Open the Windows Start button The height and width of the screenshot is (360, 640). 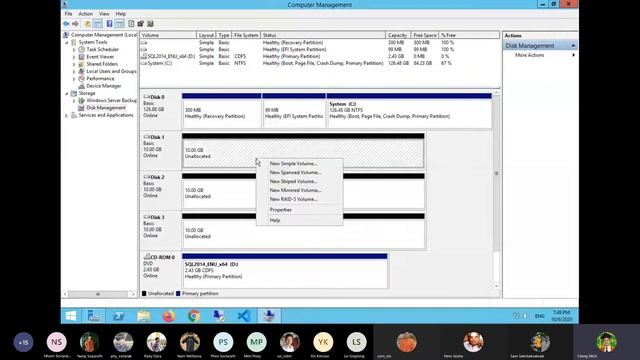pyautogui.click(x=71, y=316)
